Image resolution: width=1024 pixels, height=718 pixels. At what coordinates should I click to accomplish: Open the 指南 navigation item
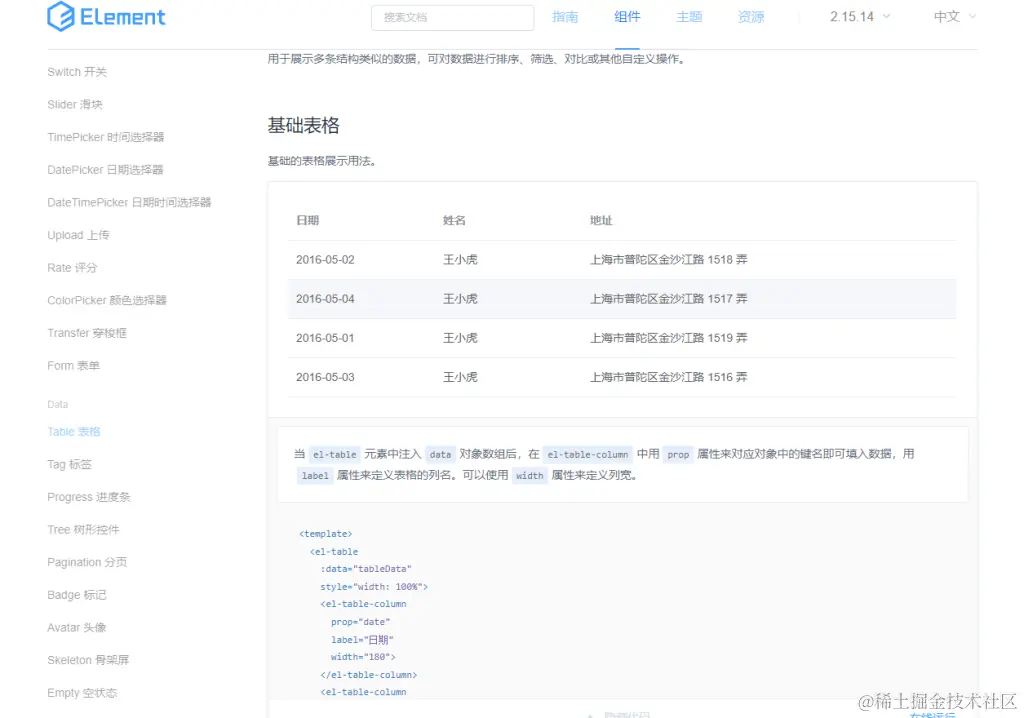[x=565, y=17]
